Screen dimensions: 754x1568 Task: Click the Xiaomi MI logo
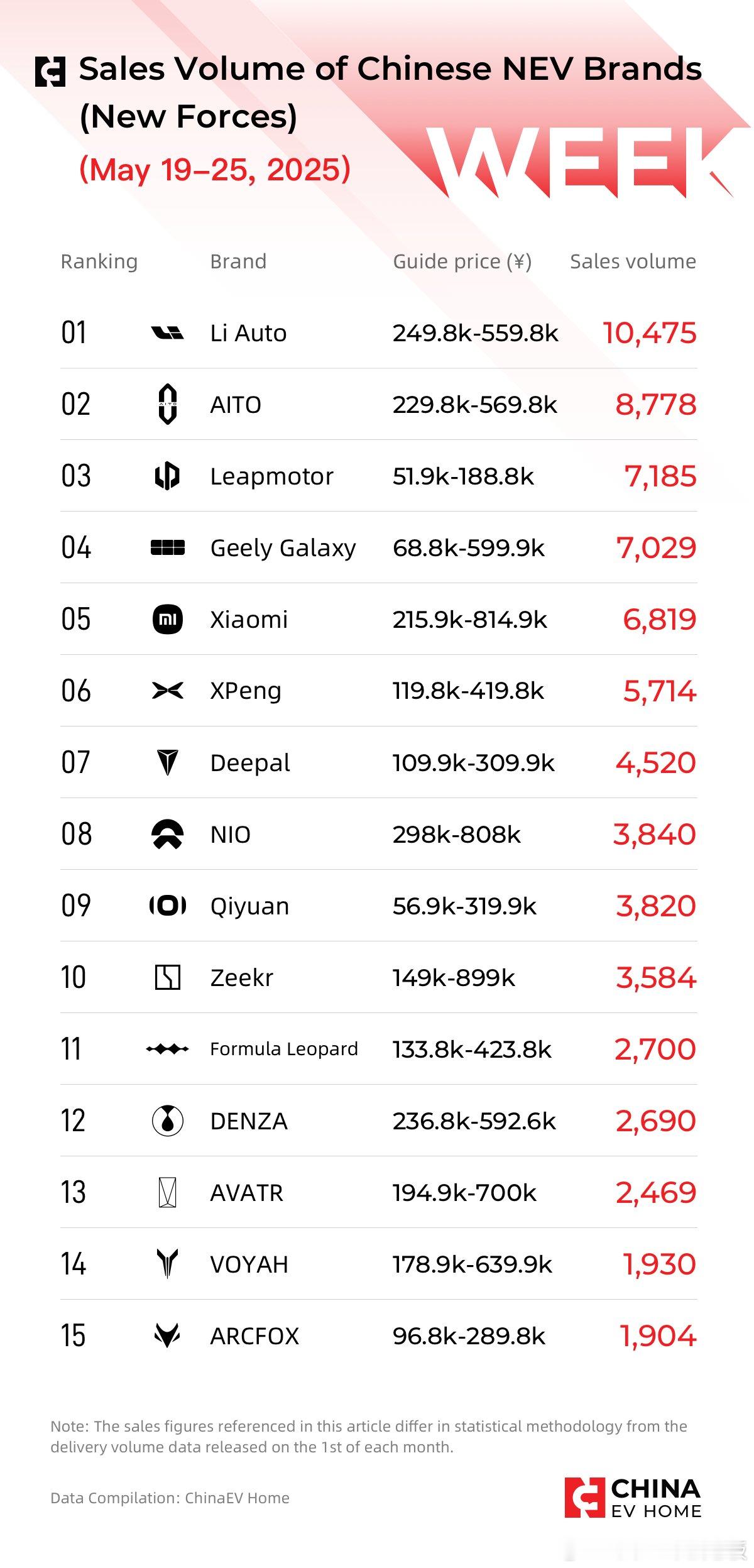tap(168, 620)
